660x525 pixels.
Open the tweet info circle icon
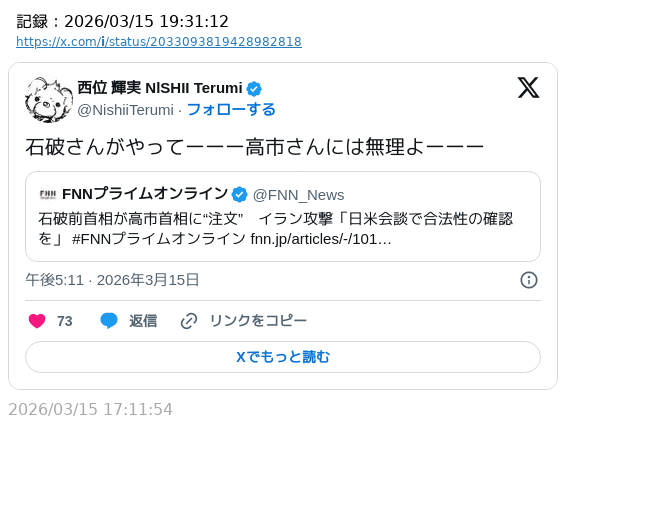click(529, 280)
